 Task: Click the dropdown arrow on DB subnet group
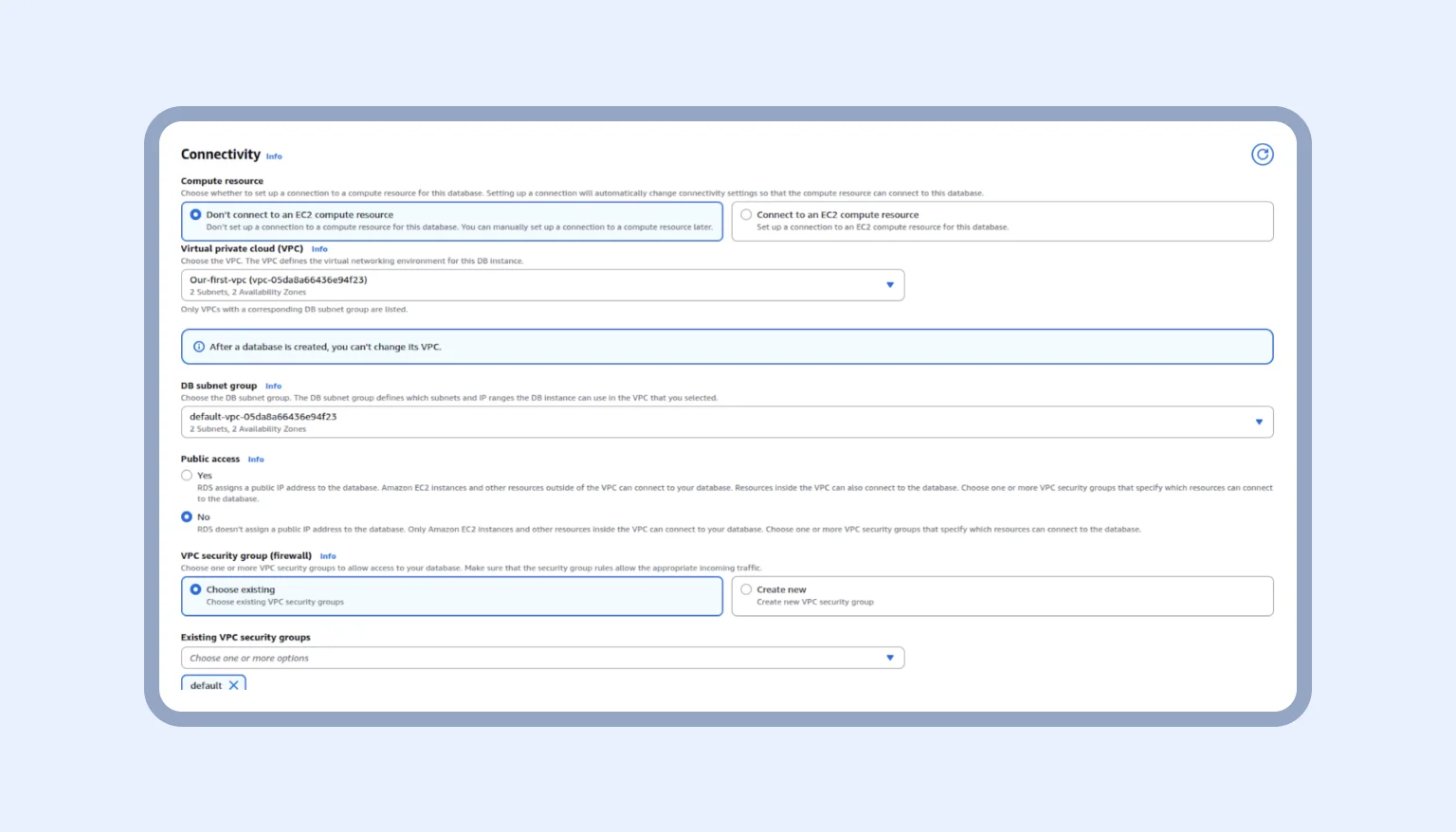point(1259,421)
